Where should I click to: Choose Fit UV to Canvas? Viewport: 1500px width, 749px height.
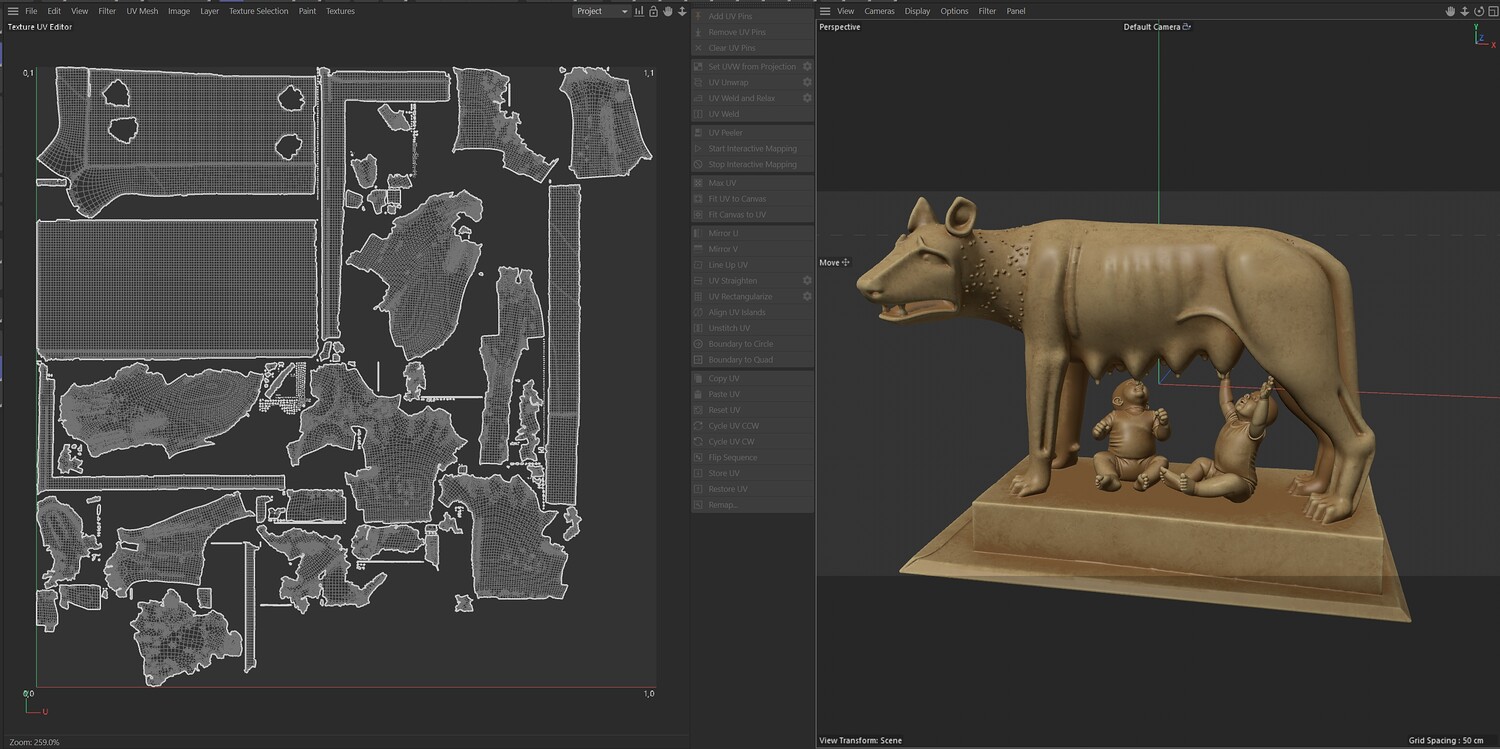click(x=752, y=199)
